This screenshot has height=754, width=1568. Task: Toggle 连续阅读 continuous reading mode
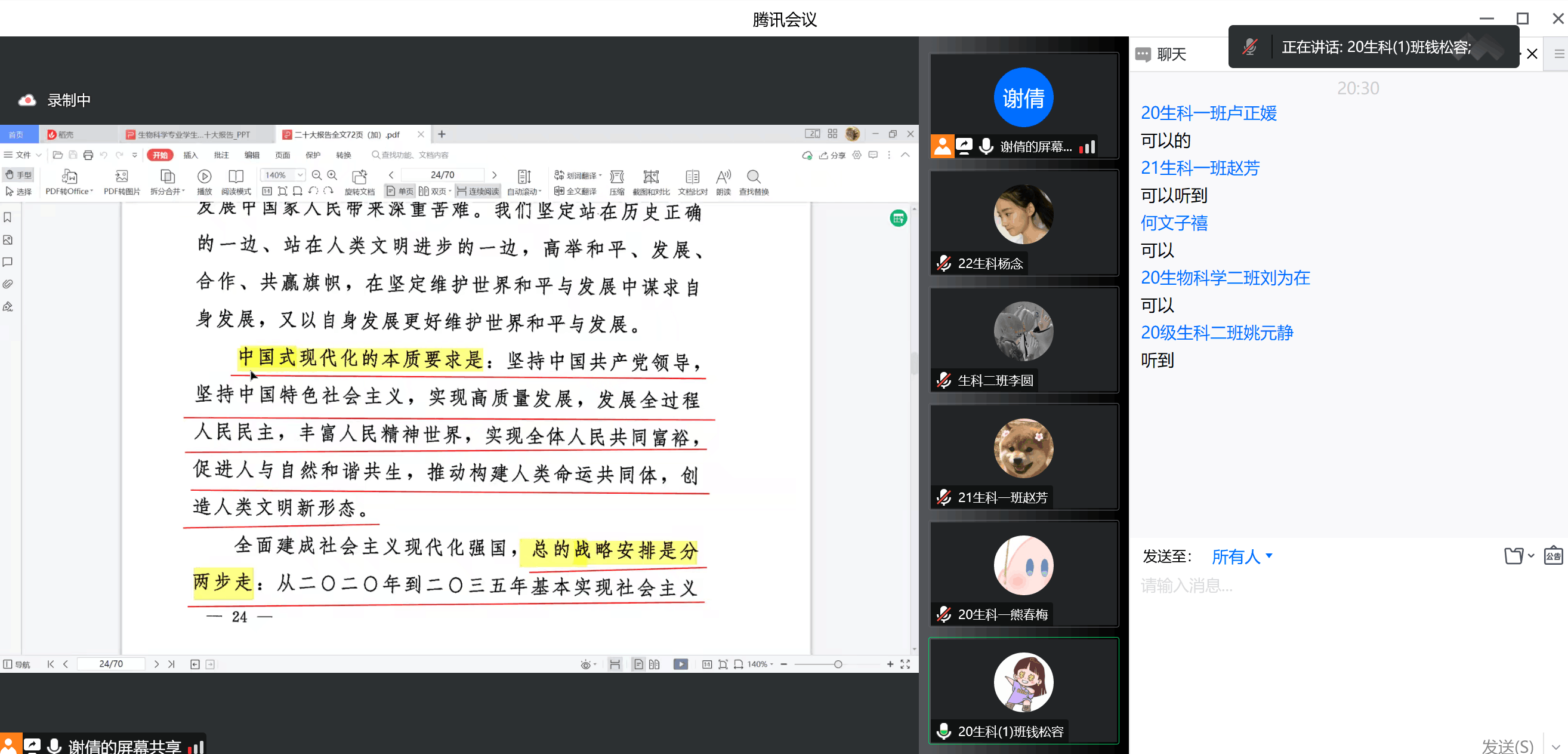click(479, 191)
